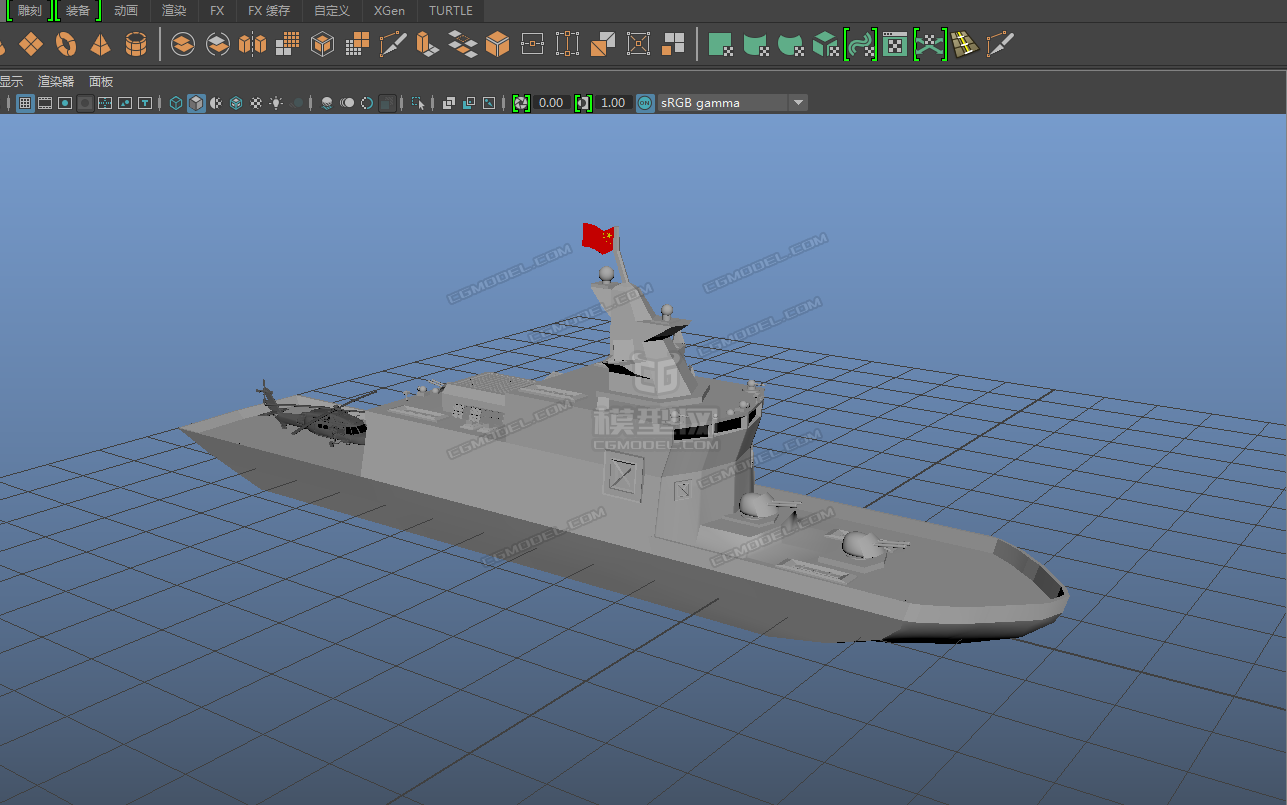1287x805 pixels.
Task: Switch to the FX shelf tab
Action: [x=217, y=11]
